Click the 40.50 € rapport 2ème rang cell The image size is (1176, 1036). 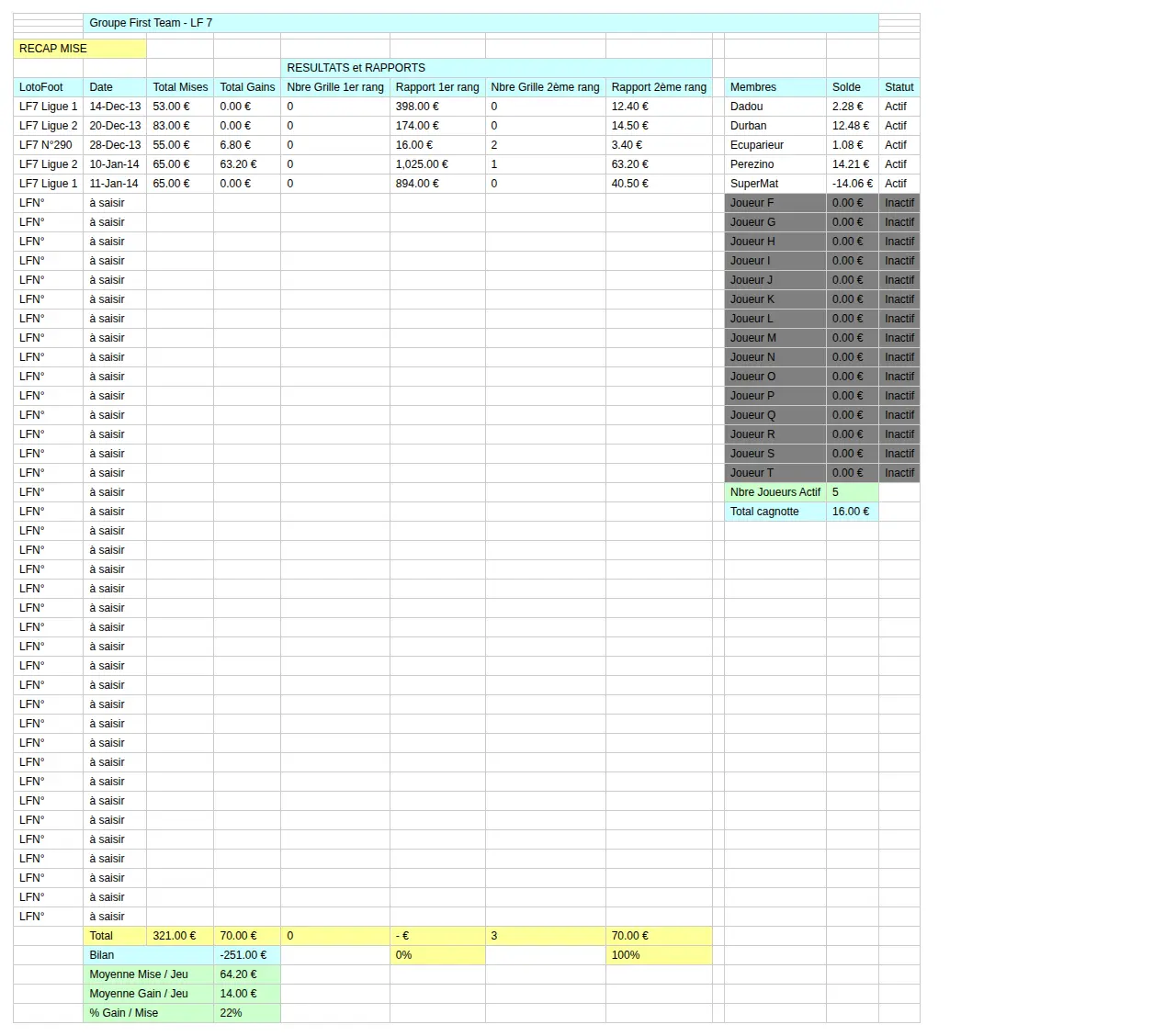point(659,184)
